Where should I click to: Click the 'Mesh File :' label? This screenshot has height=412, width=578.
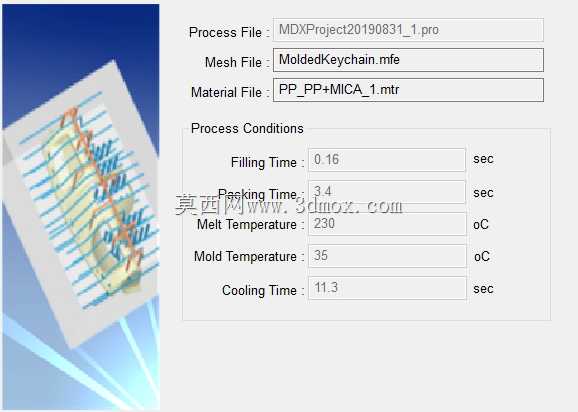click(x=237, y=62)
